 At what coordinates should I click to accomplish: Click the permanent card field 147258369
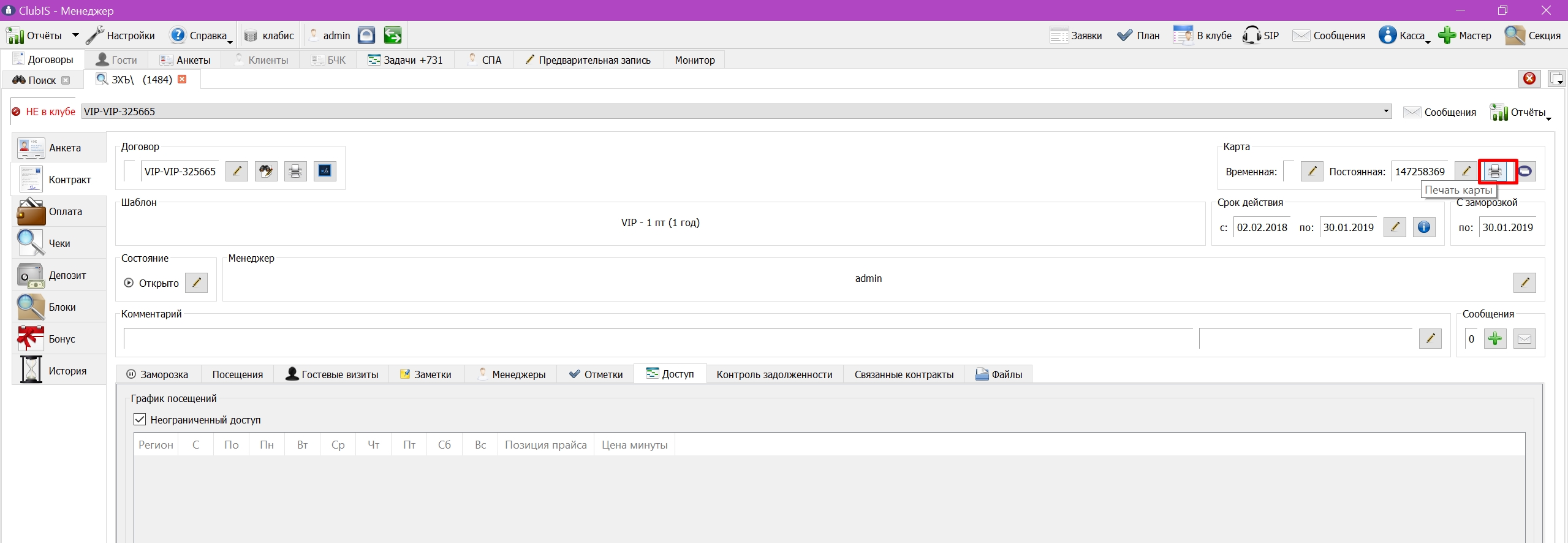click(x=1420, y=171)
